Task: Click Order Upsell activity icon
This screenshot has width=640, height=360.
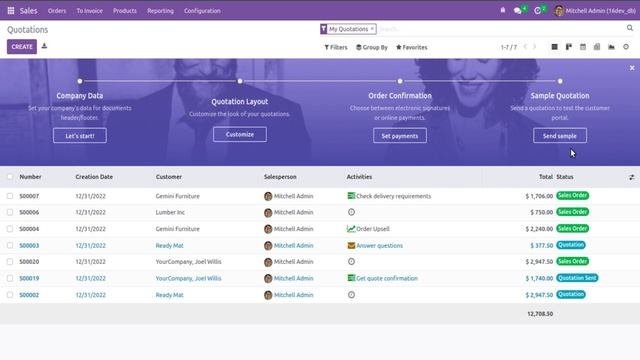Action: (x=351, y=229)
